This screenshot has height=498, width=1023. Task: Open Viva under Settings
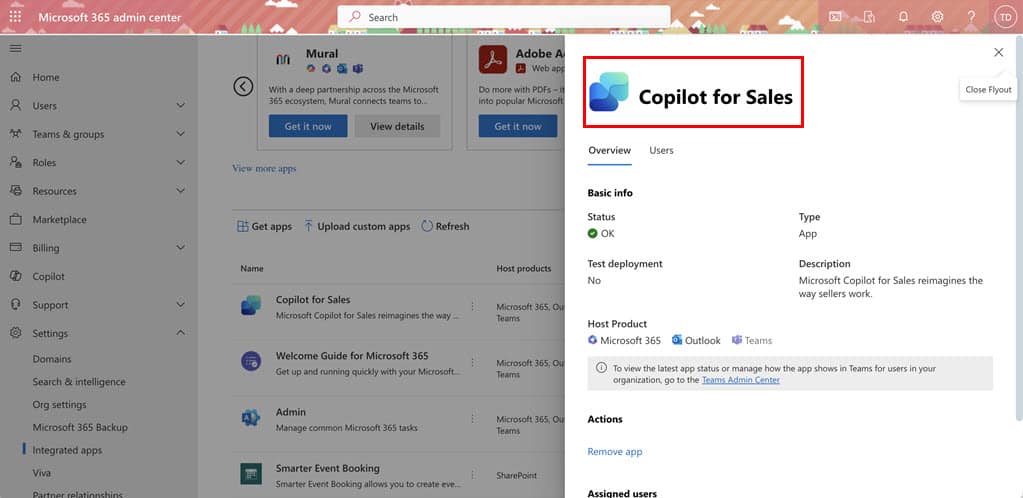click(x=42, y=473)
